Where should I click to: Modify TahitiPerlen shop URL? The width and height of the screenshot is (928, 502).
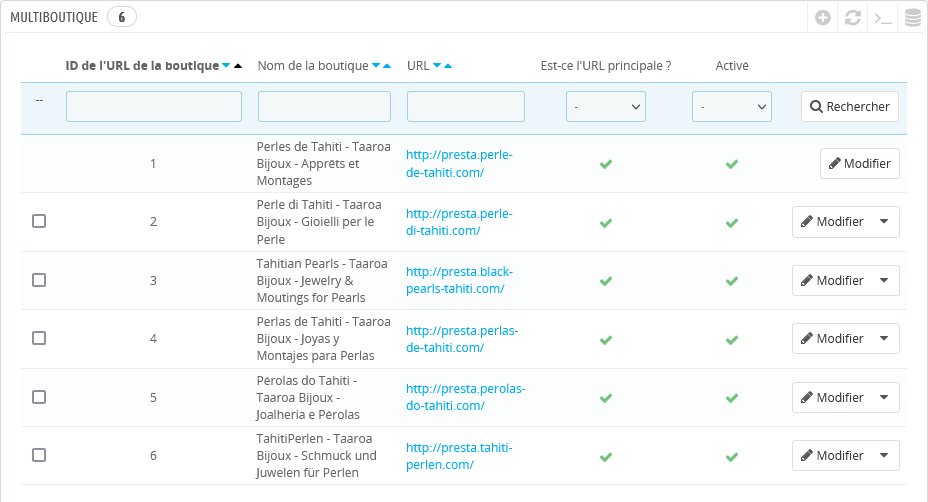[x=832, y=455]
